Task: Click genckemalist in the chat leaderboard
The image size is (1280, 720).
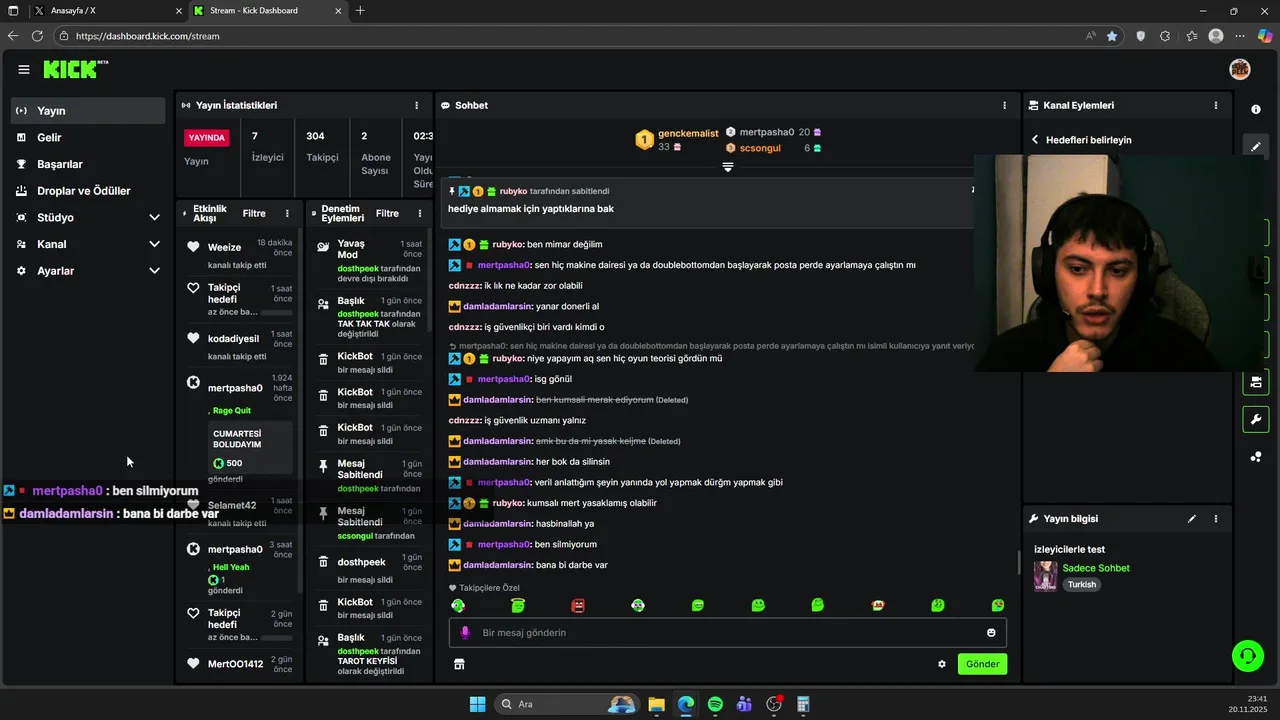Action: pos(688,133)
